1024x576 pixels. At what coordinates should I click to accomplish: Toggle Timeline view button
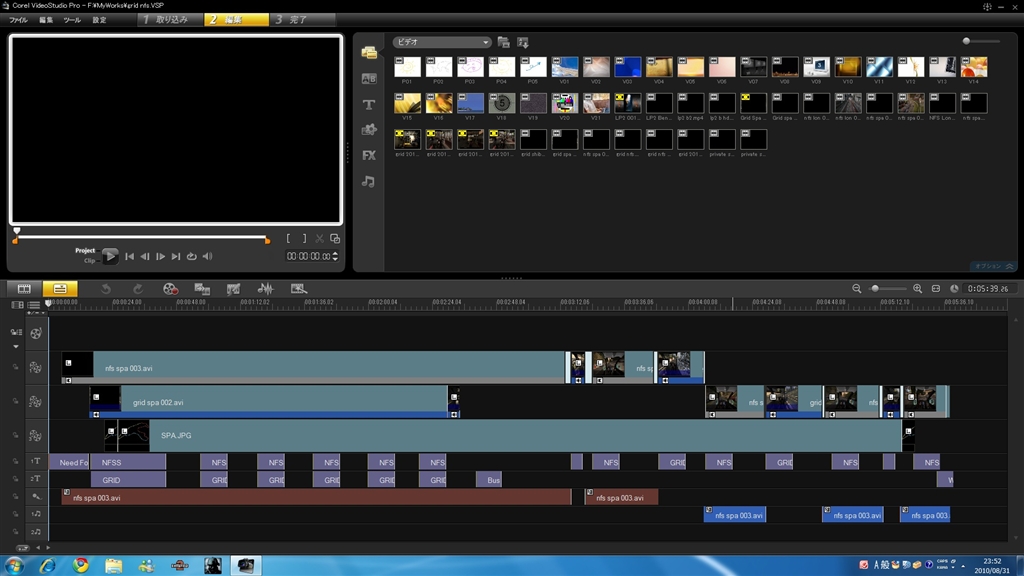pos(59,289)
